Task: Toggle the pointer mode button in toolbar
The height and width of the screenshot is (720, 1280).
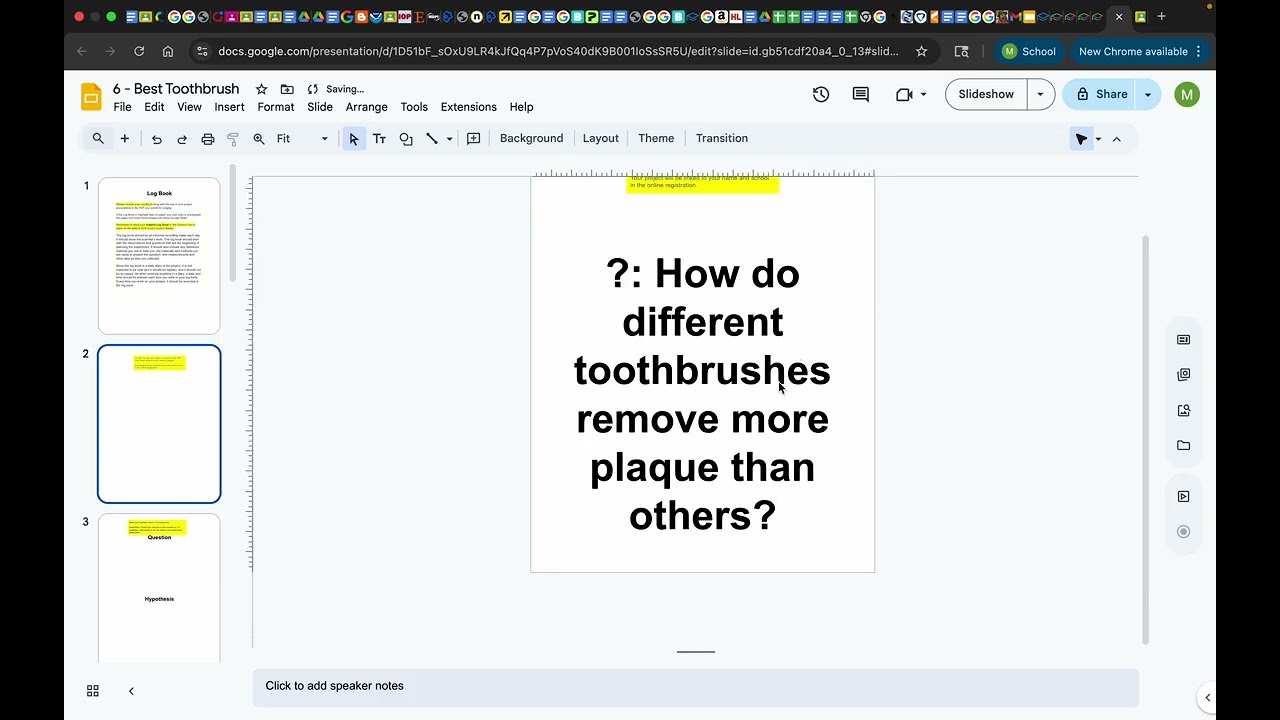Action: [x=1081, y=139]
